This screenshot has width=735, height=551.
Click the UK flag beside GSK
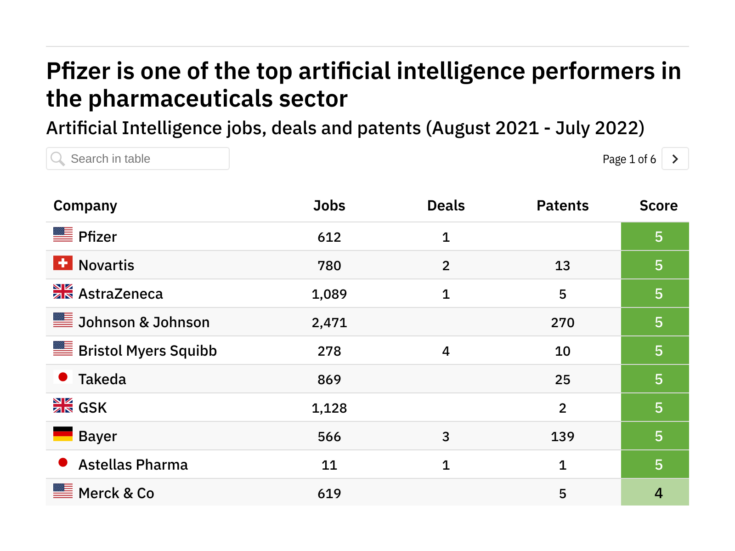point(63,406)
